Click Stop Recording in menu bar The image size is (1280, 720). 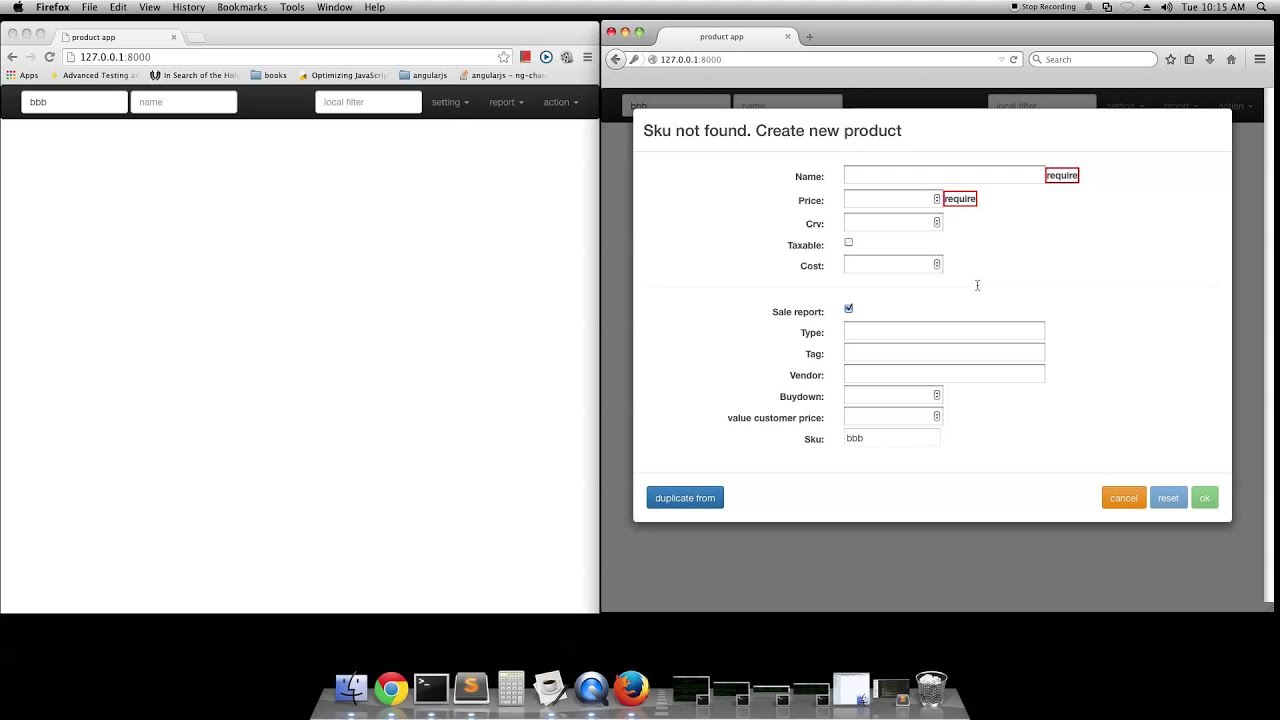pos(1043,7)
